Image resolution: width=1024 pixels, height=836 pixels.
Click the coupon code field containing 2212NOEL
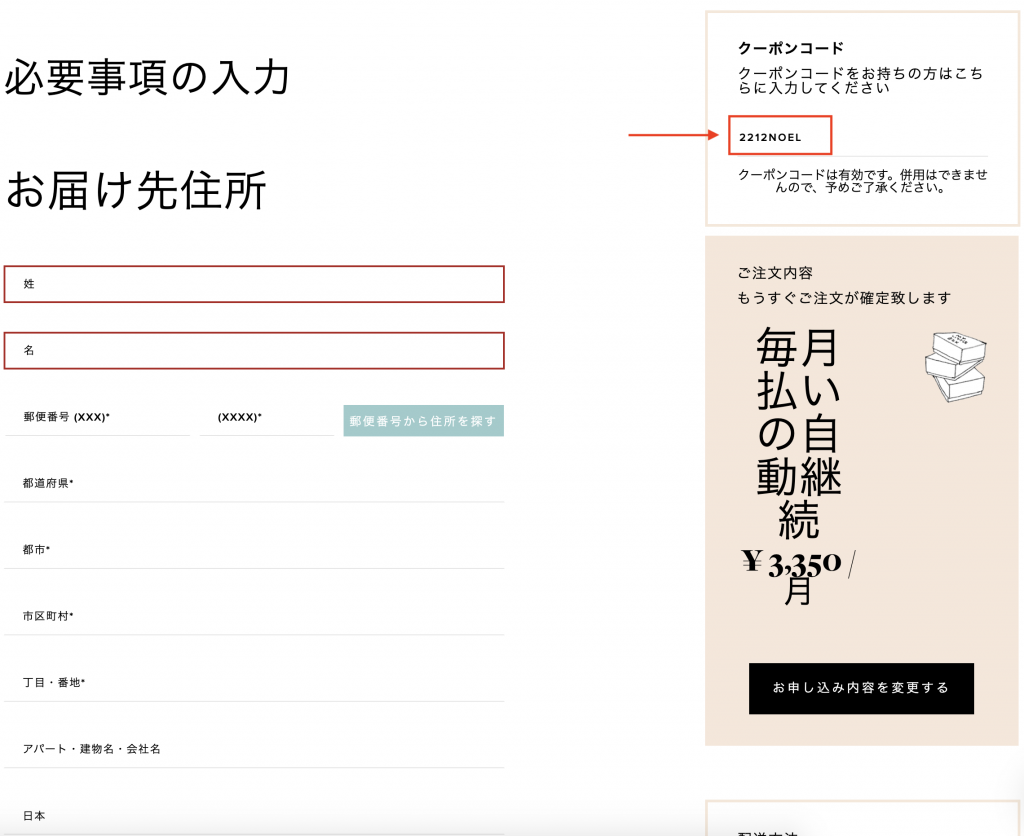pos(780,136)
